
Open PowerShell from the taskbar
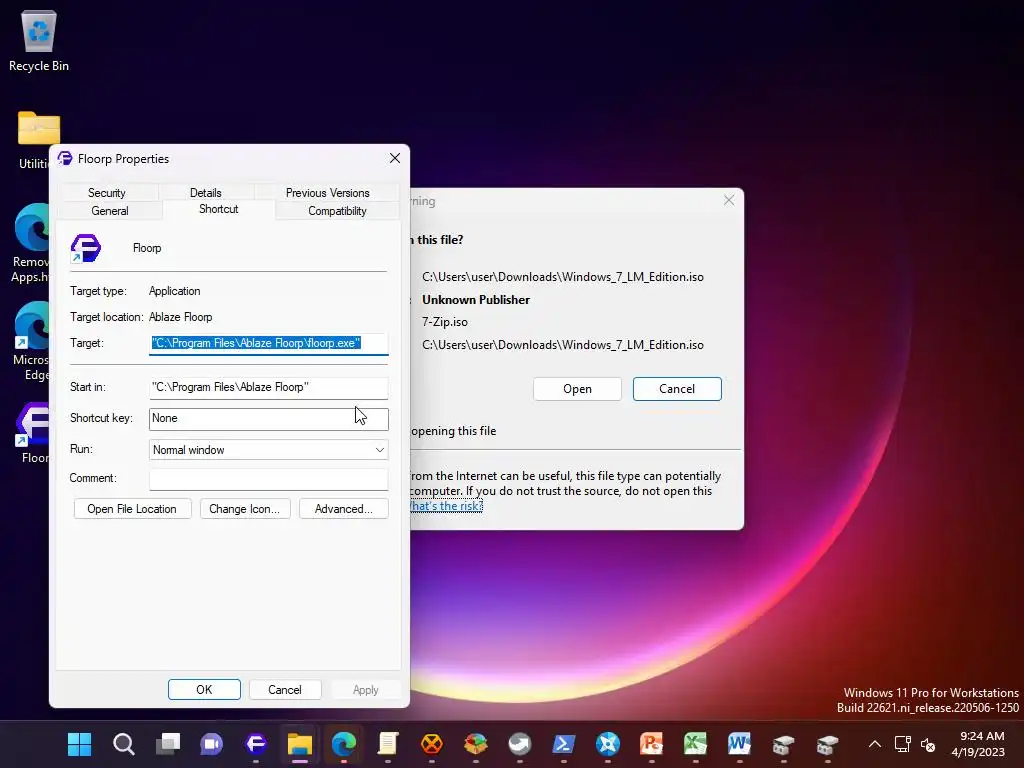pyautogui.click(x=564, y=744)
